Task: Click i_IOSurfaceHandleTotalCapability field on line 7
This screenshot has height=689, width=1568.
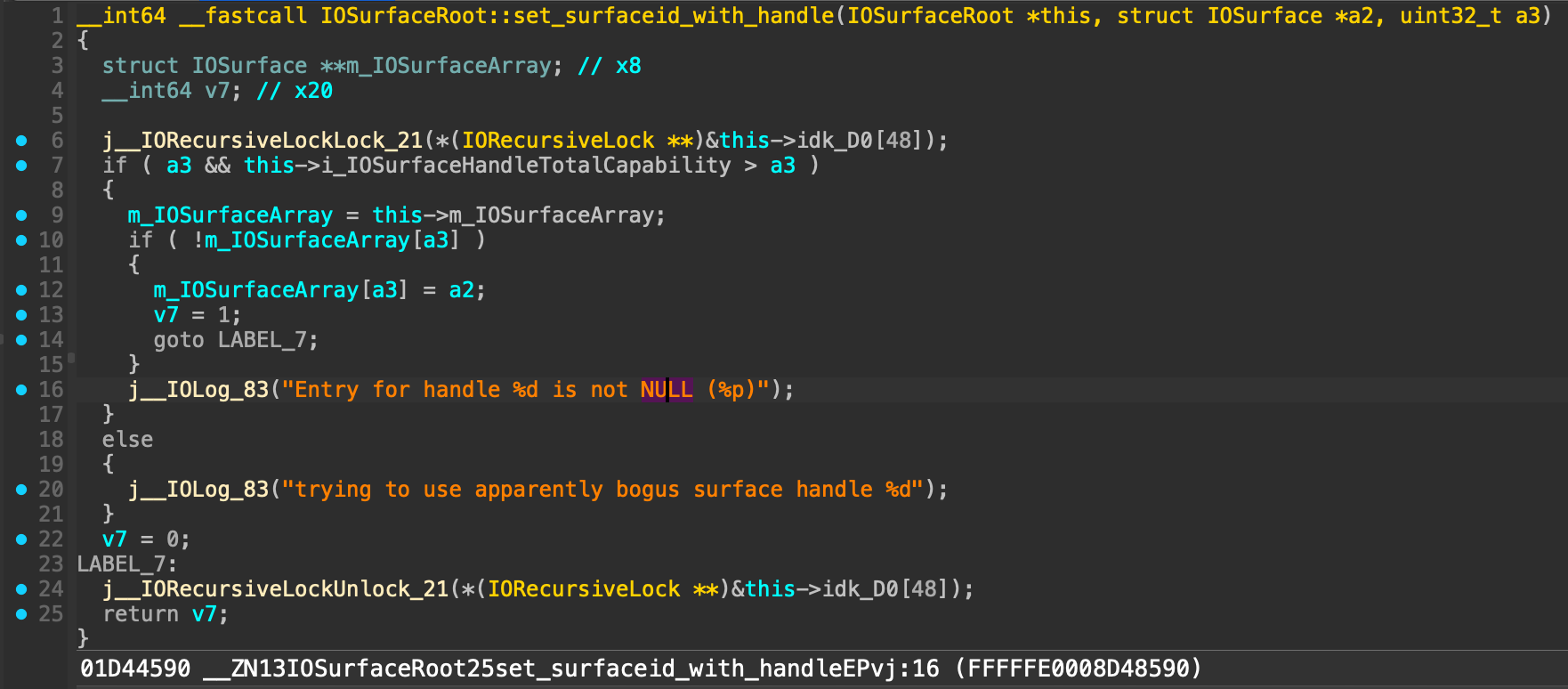Action: coord(525,166)
